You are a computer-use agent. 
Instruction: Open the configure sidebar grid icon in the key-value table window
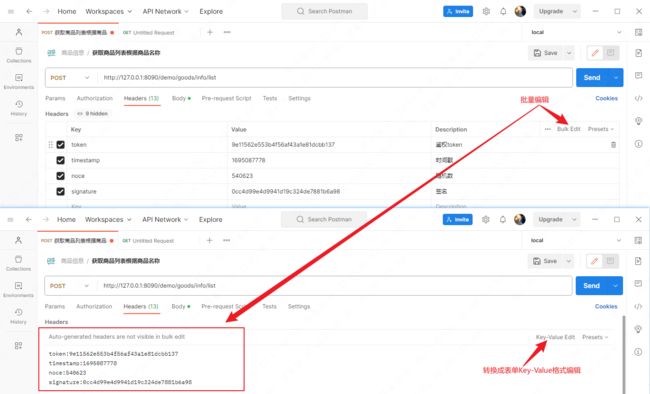pos(19,138)
